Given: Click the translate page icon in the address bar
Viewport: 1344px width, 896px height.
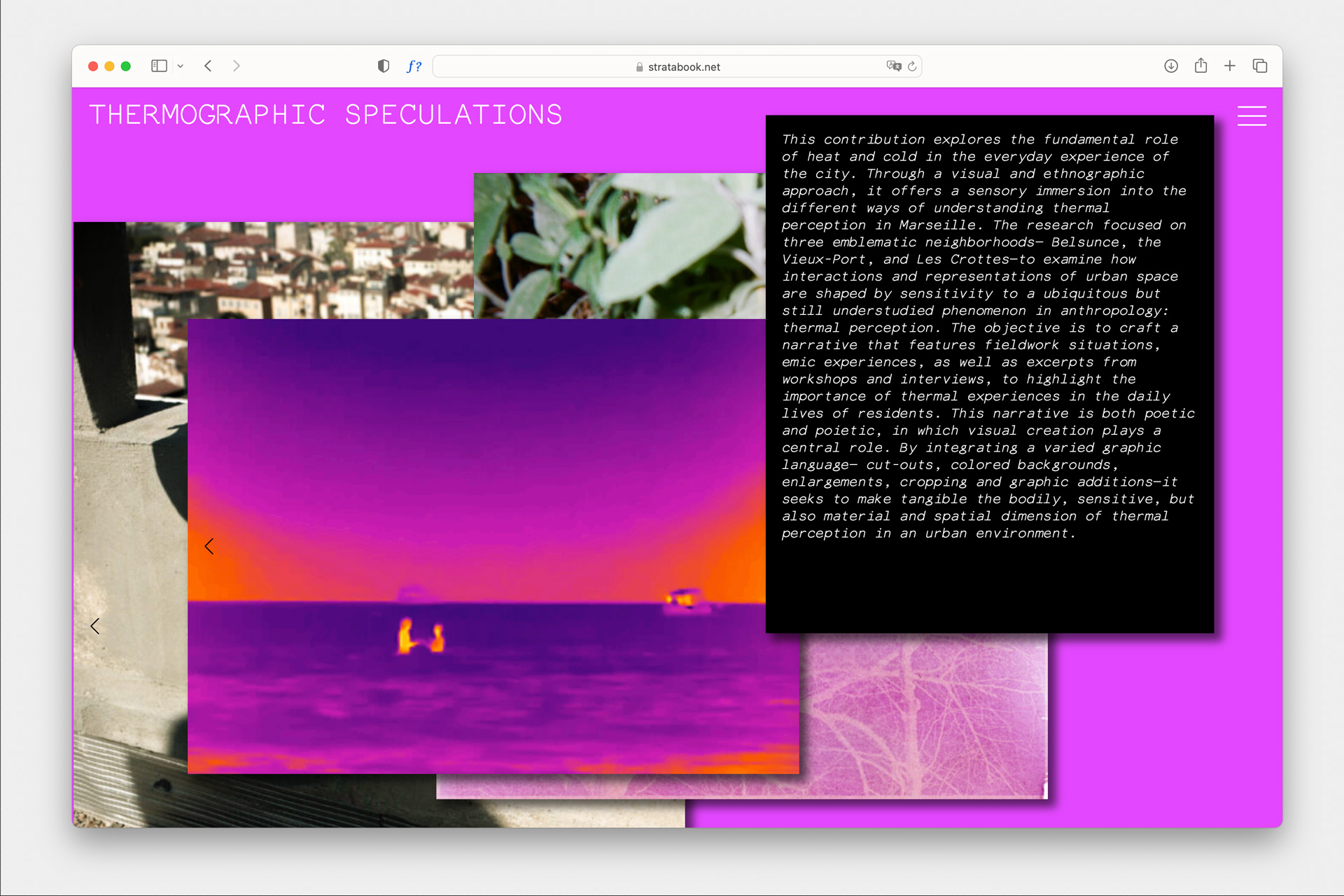Looking at the screenshot, I should (x=893, y=66).
